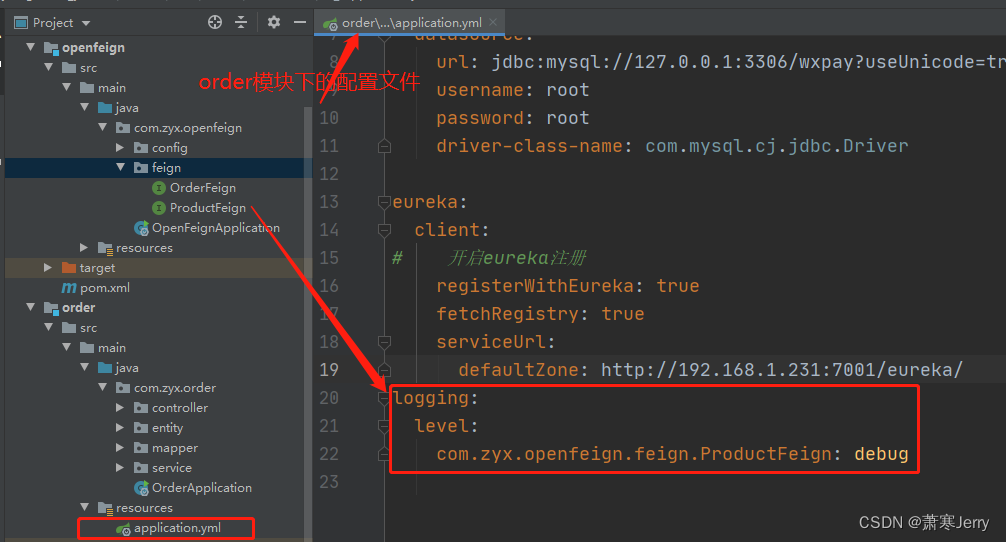
Task: Fold the level block at line 21
Action: [x=384, y=426]
